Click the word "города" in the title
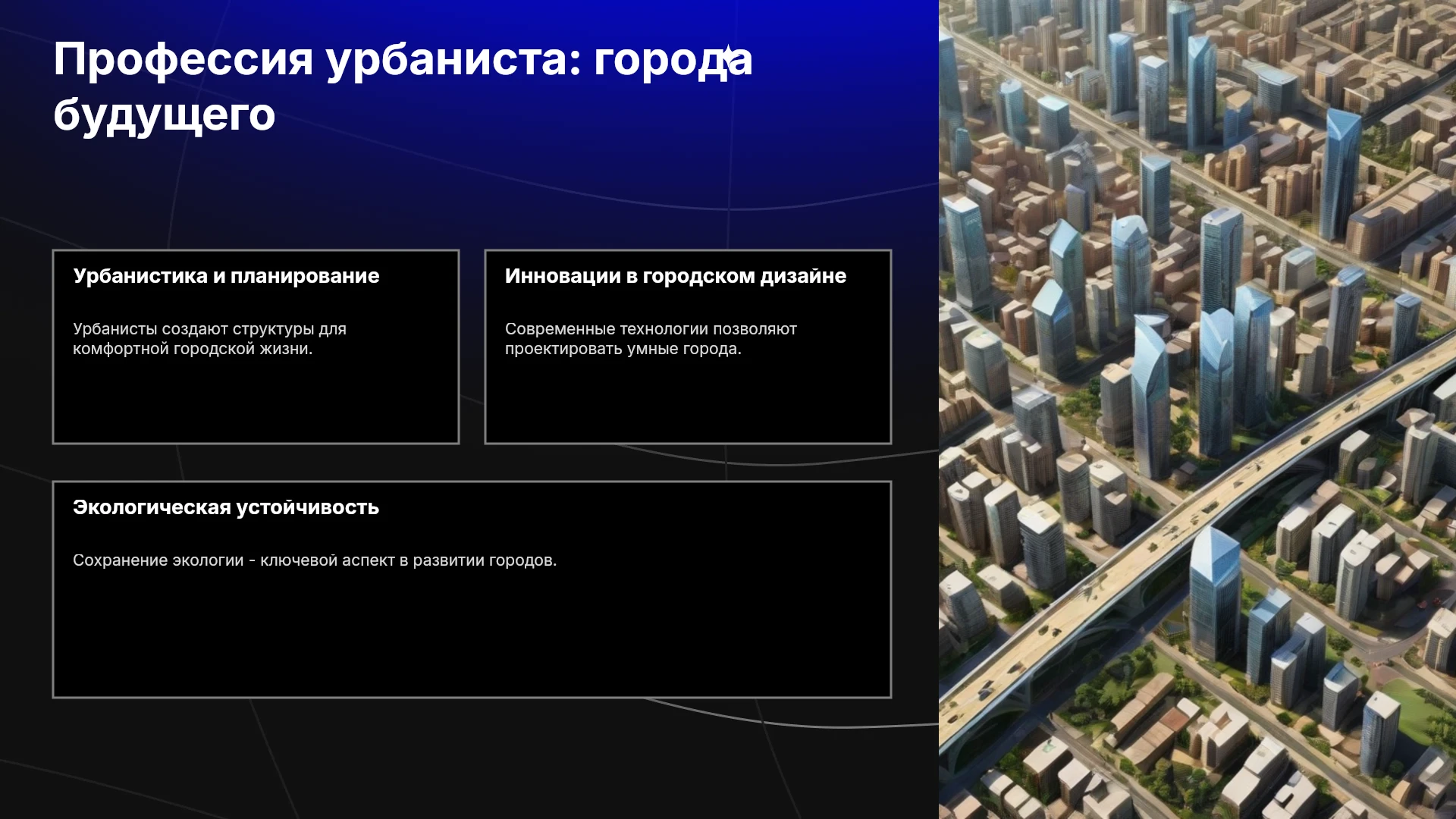This screenshot has width=1456, height=819. point(673,60)
